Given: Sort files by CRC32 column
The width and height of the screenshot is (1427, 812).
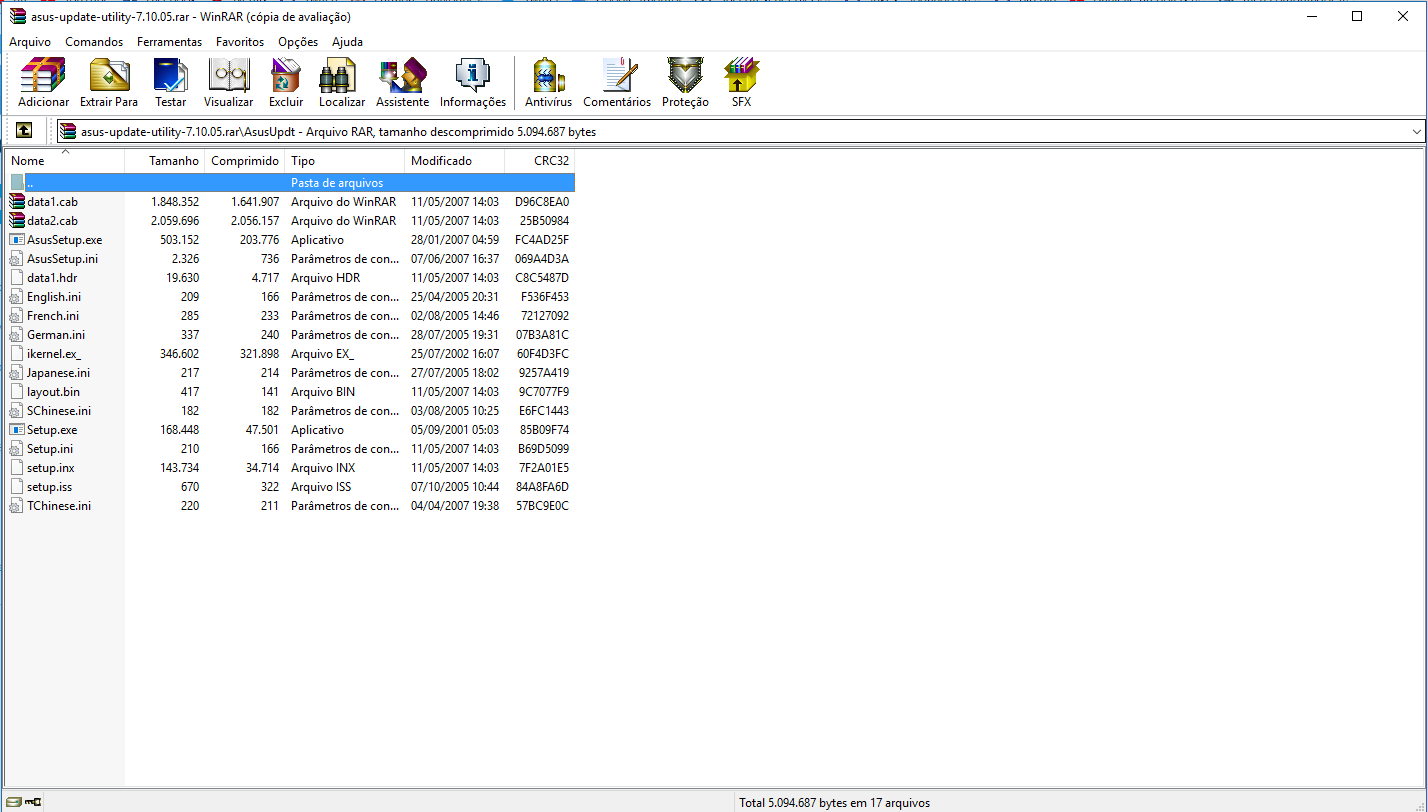Looking at the screenshot, I should tap(540, 161).
